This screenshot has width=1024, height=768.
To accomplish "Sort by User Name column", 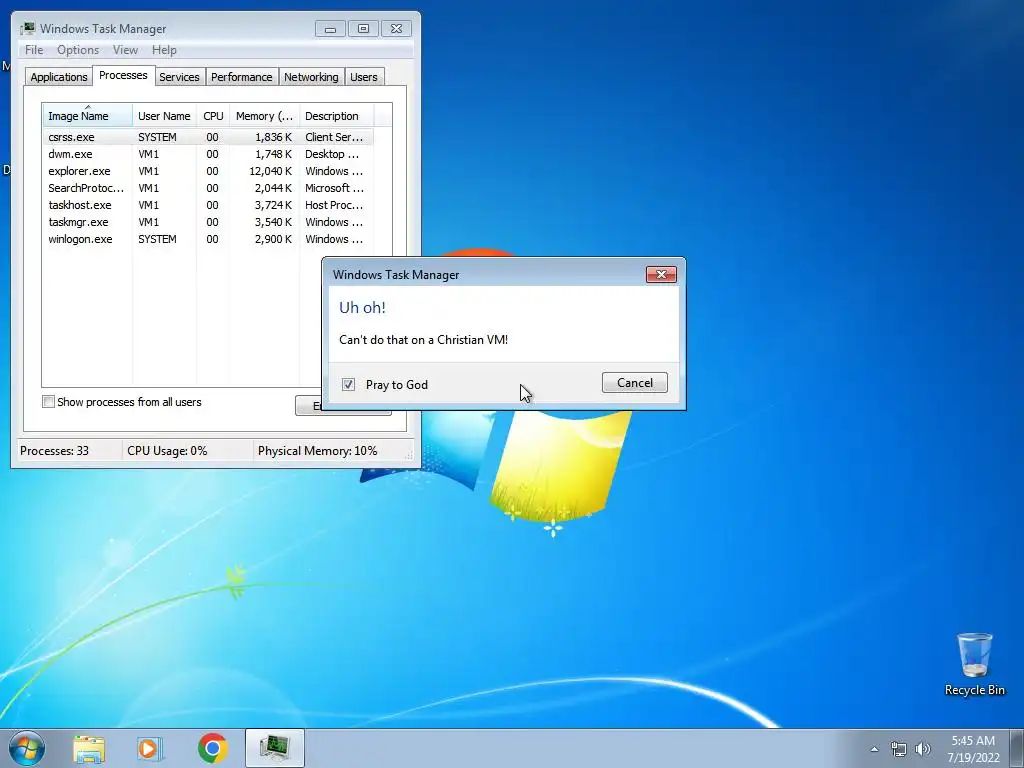I will 164,116.
